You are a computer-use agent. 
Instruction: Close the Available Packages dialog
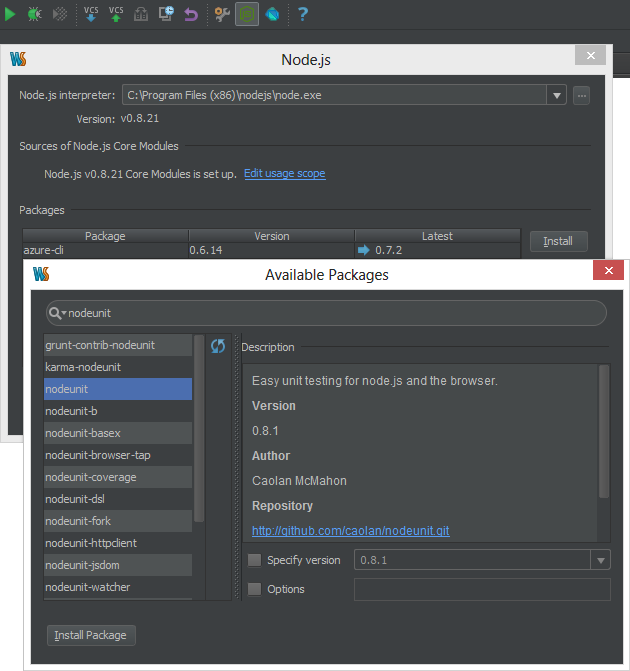pos(608,270)
